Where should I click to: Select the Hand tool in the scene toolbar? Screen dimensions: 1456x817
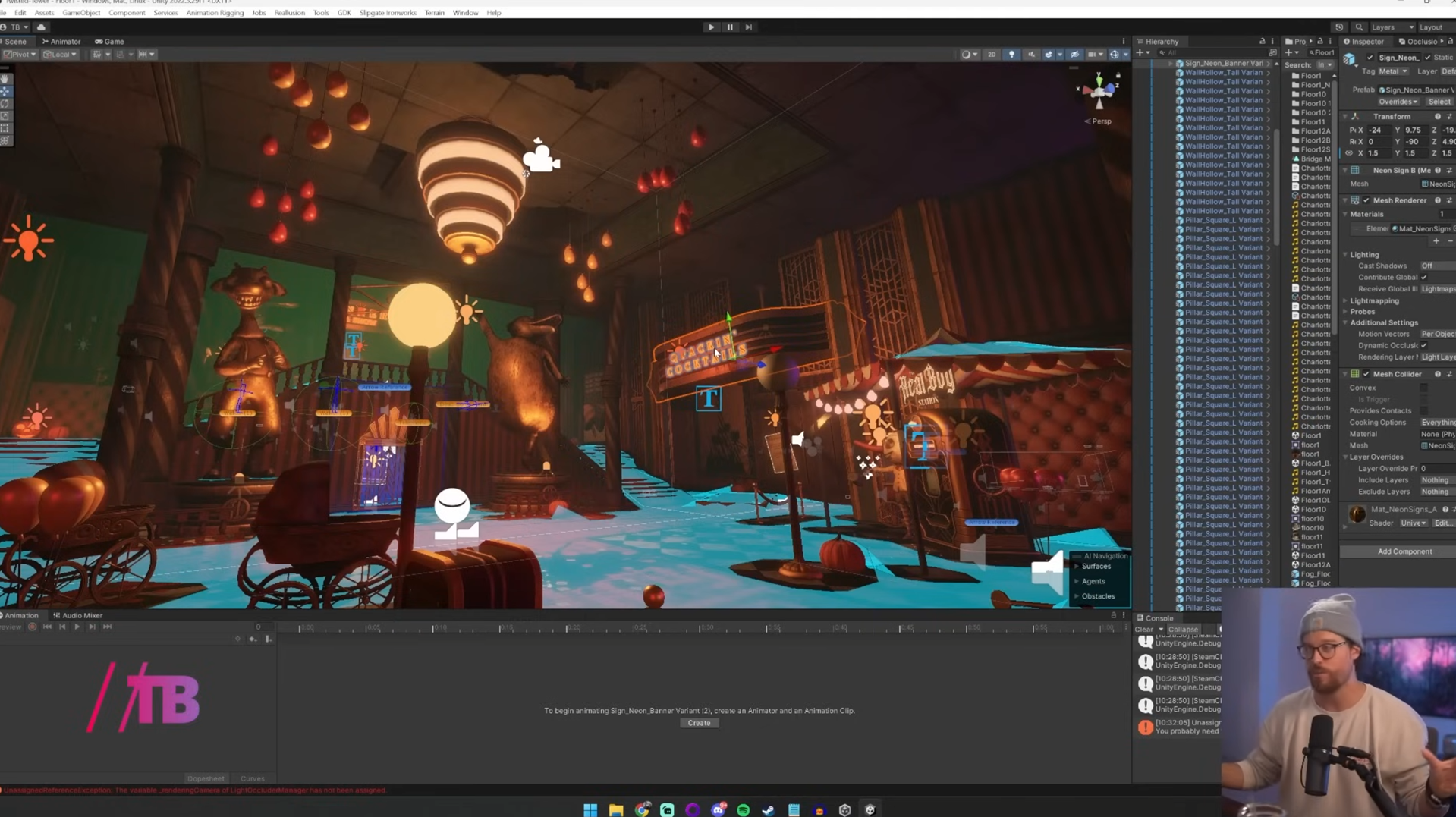5,79
